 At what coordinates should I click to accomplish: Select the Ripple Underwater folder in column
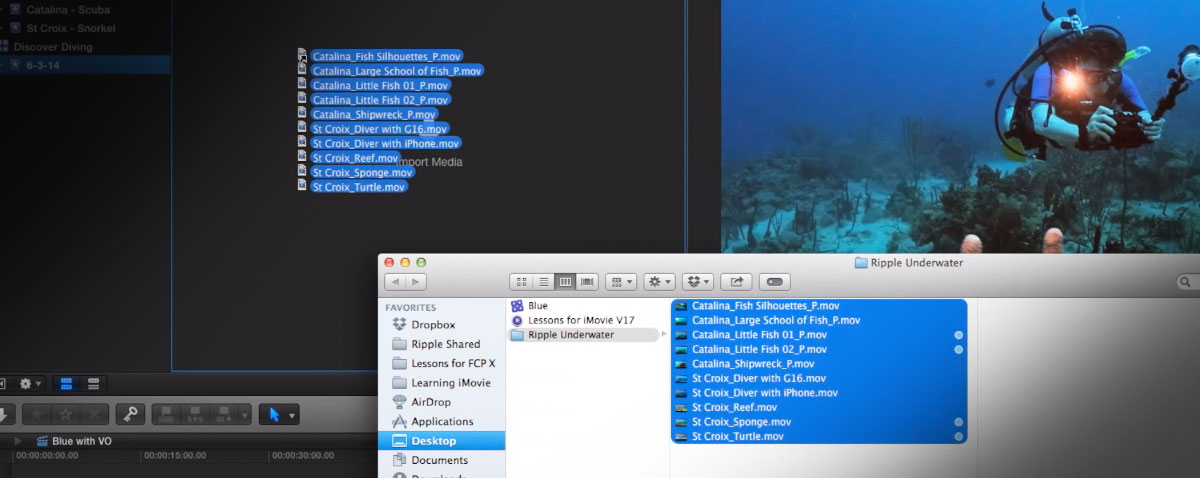coord(585,335)
